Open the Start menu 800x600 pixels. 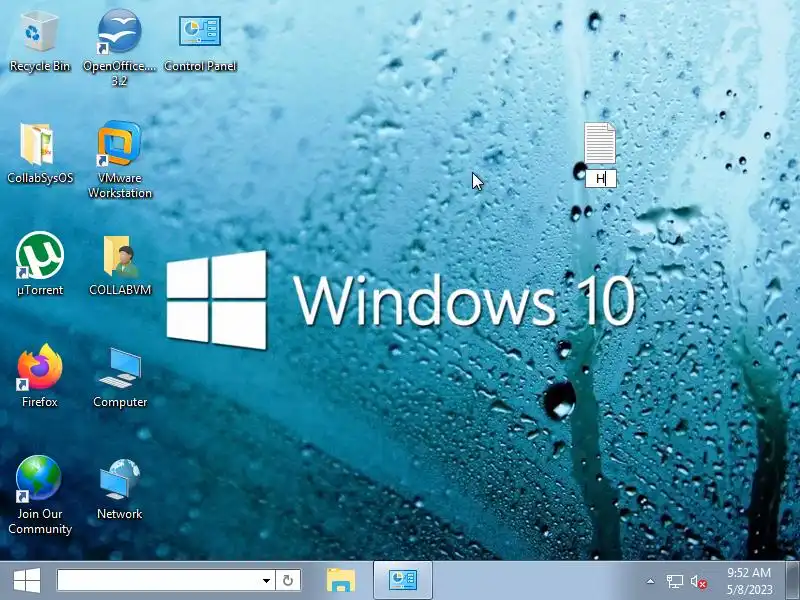click(x=27, y=581)
